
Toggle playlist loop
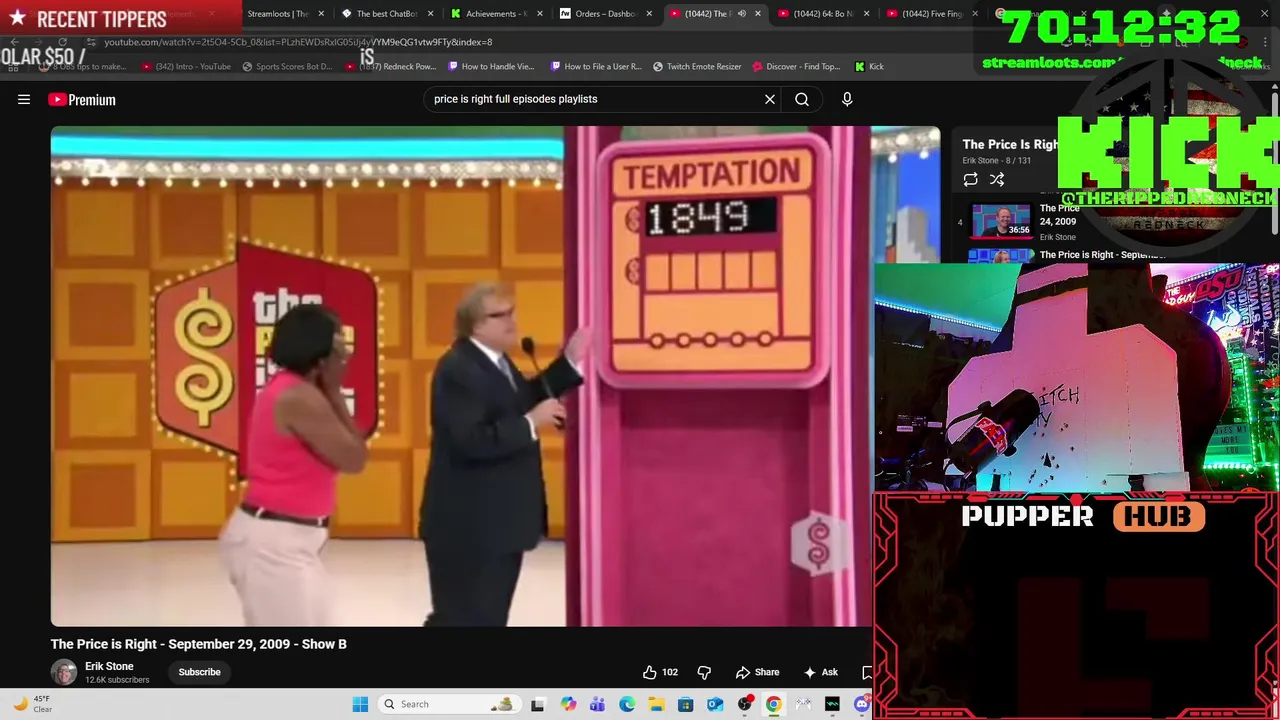coord(970,179)
